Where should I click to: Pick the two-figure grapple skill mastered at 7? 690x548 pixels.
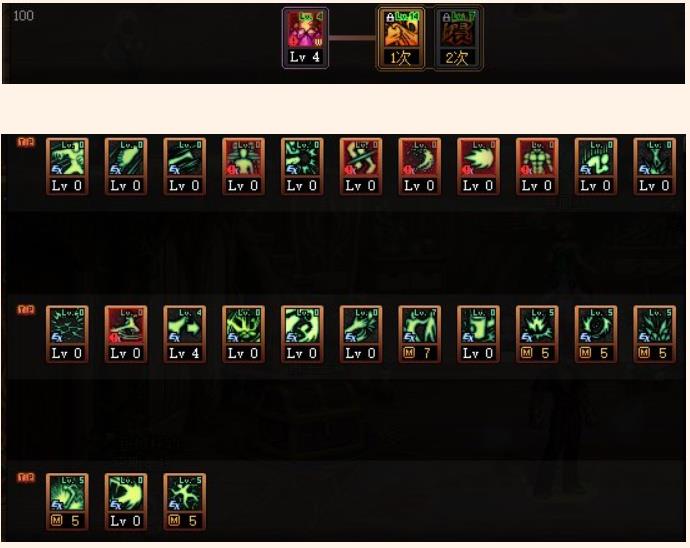click(x=419, y=334)
